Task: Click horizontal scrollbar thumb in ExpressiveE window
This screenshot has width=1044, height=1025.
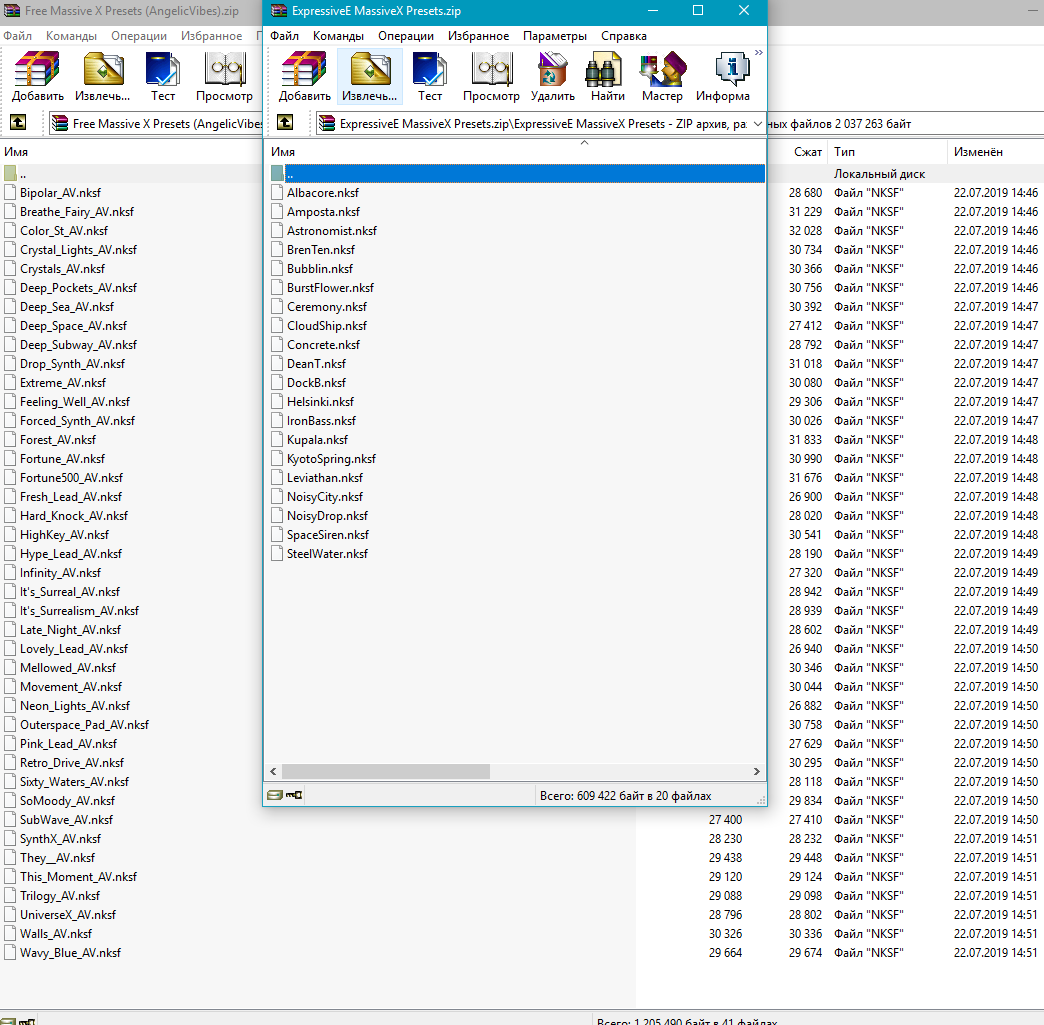Action: (386, 771)
